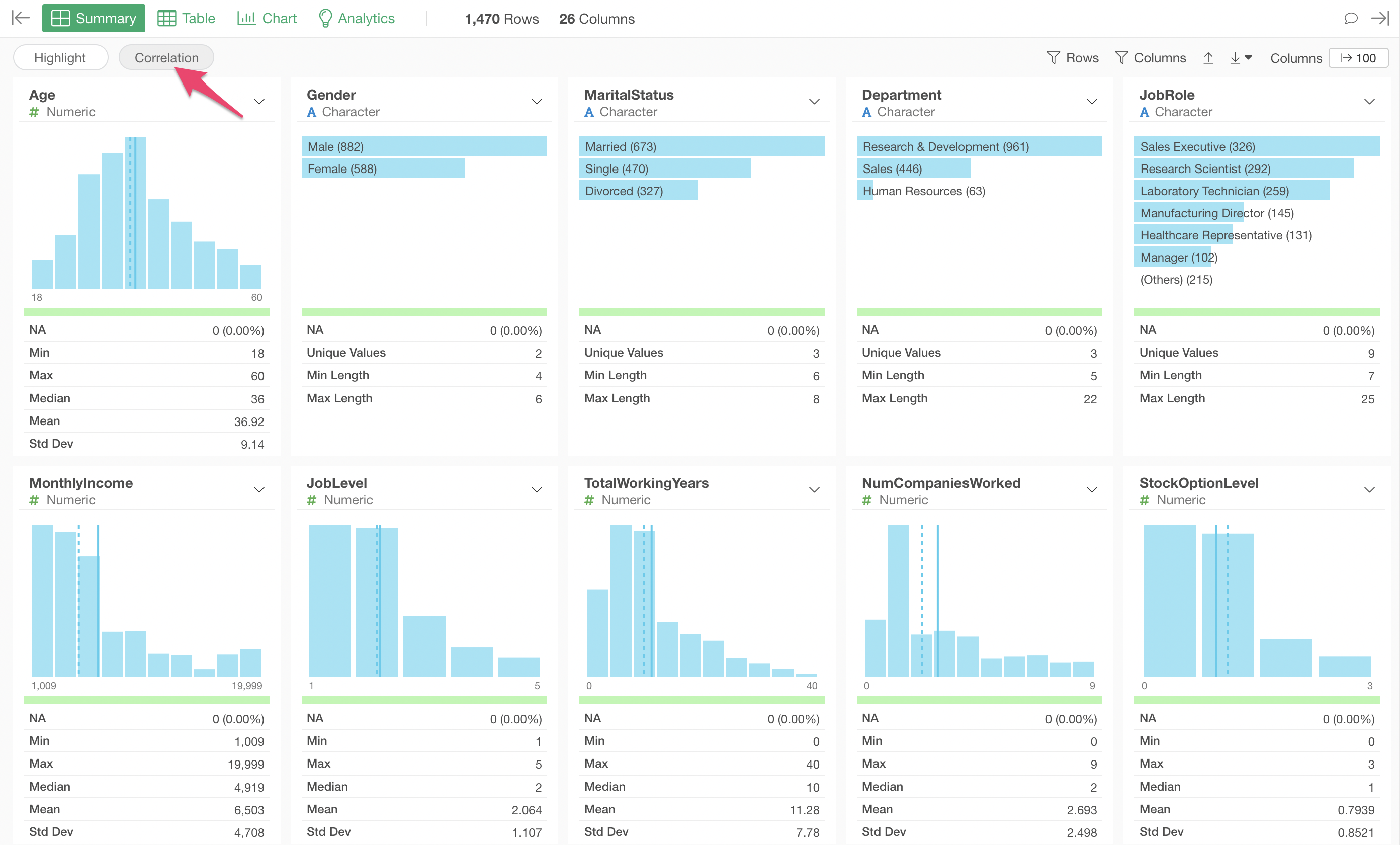Click the Columns count field showing 100
Screen dimensions: 1400x845
1358,58
